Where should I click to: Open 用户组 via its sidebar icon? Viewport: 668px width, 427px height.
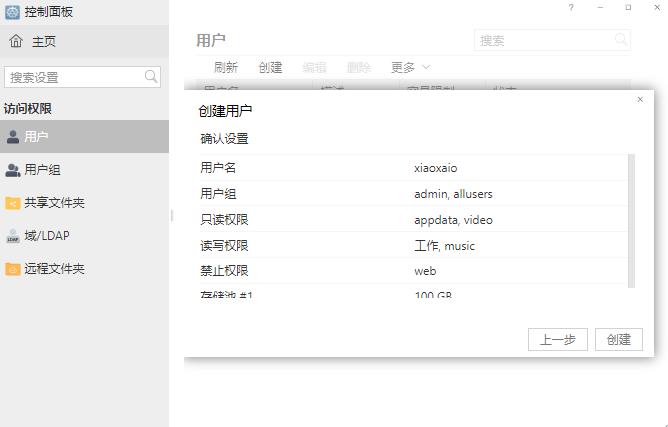(x=13, y=170)
